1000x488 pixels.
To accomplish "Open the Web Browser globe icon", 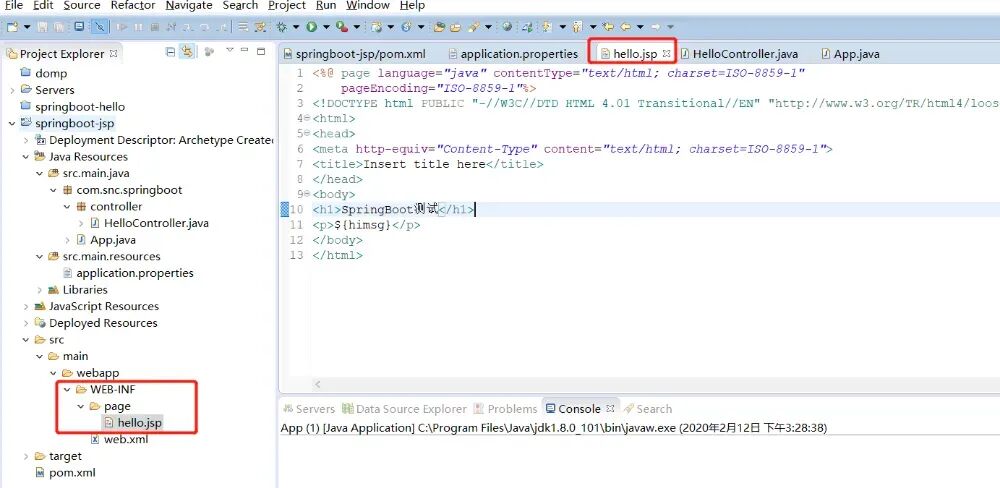I will 507,27.
